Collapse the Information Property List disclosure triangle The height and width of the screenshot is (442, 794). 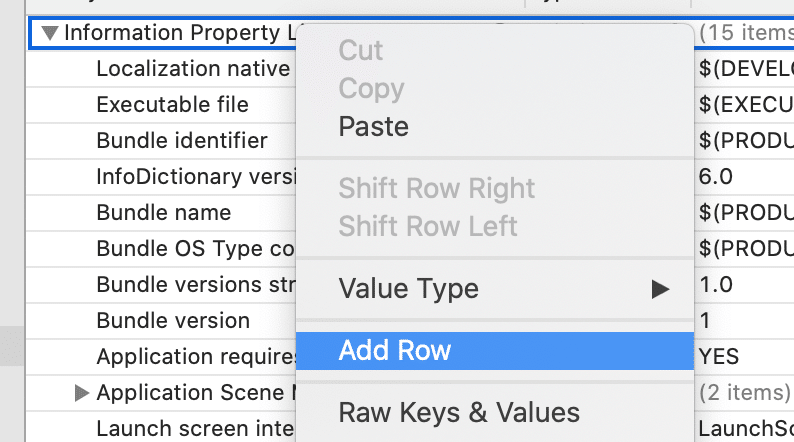click(x=49, y=33)
